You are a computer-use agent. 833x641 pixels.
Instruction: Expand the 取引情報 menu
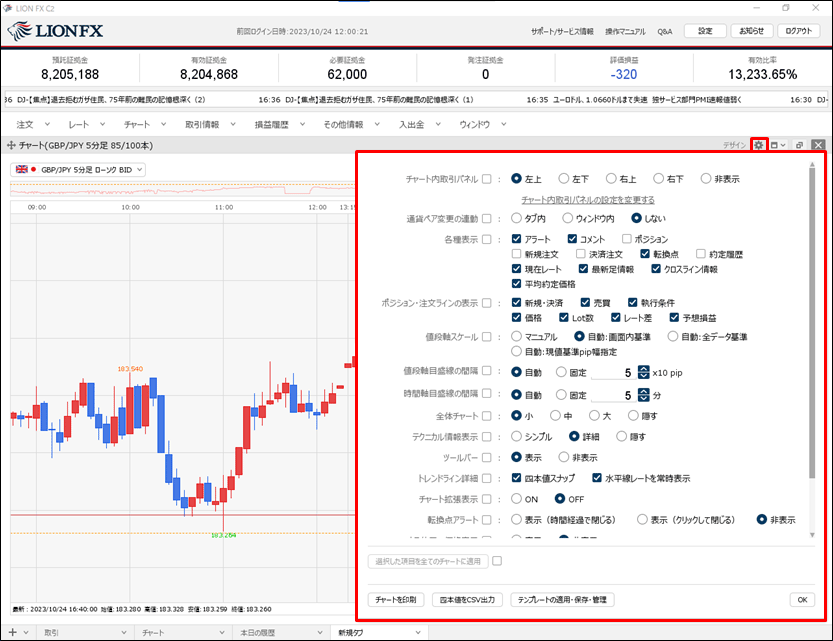[x=210, y=124]
